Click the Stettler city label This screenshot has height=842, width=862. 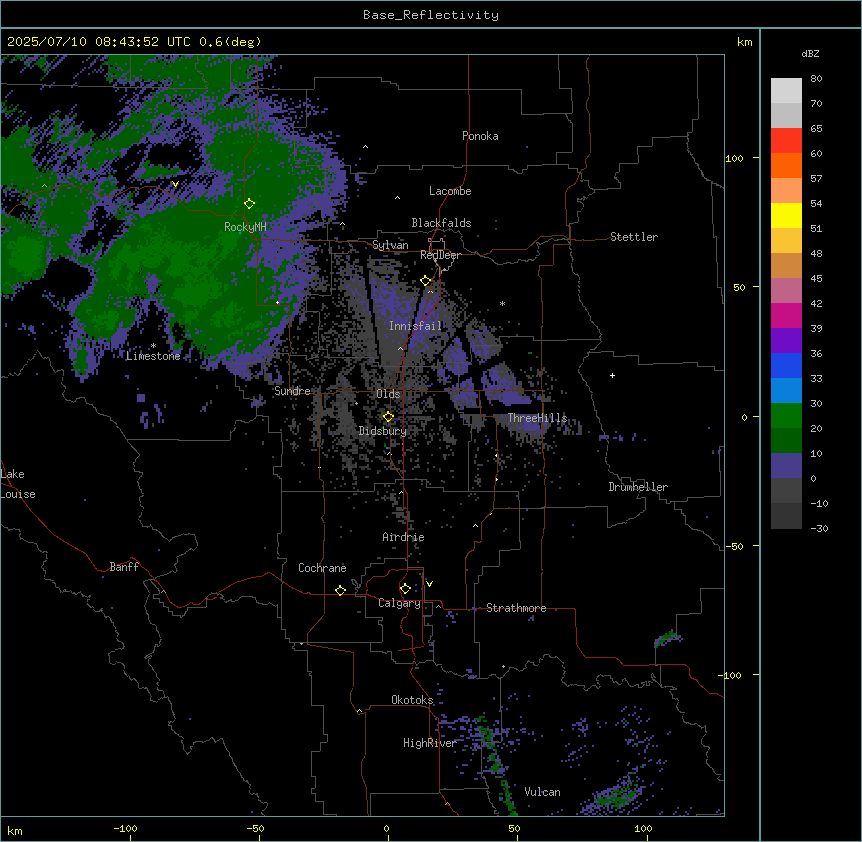tap(634, 237)
